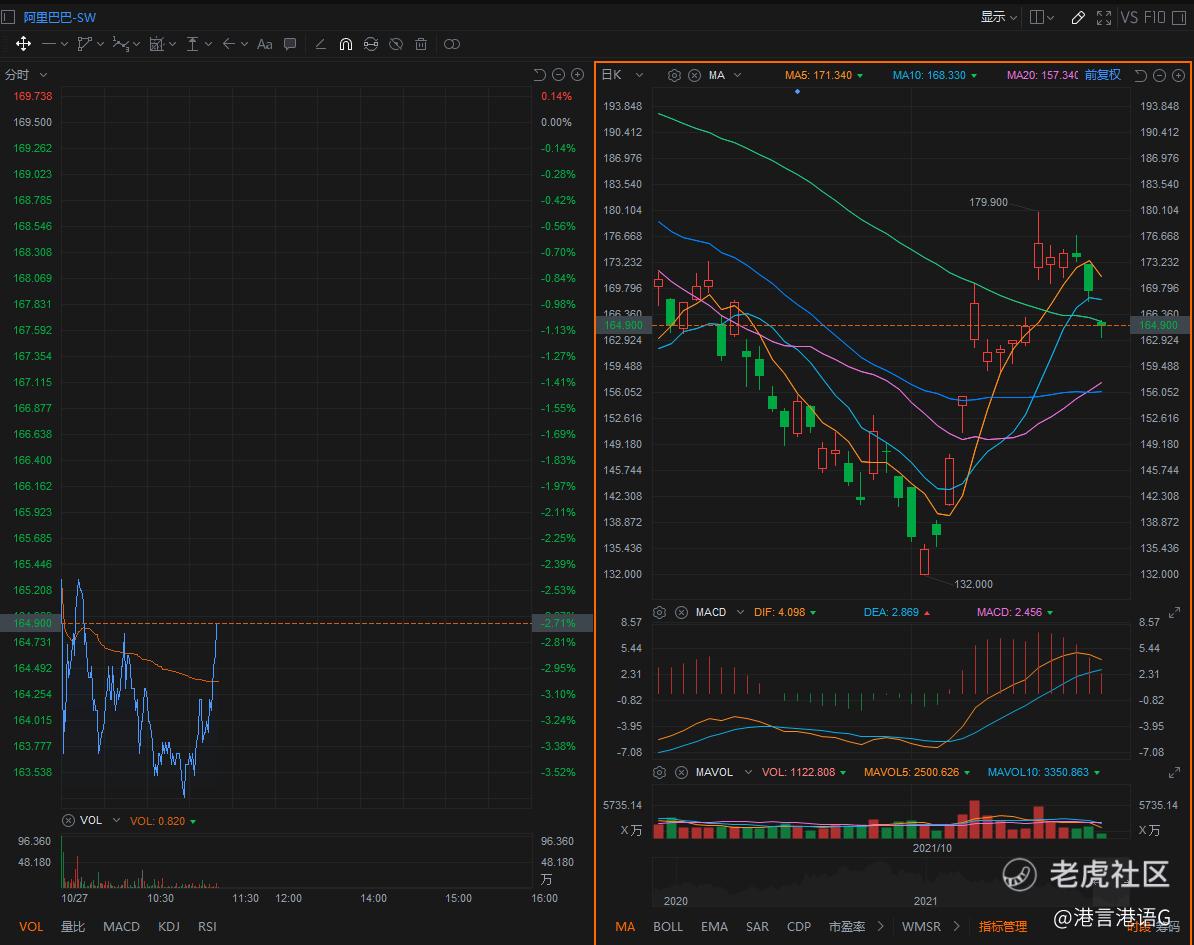This screenshot has height=945, width=1194.
Task: Expand the MAVOL panel to full size
Action: click(x=1174, y=772)
